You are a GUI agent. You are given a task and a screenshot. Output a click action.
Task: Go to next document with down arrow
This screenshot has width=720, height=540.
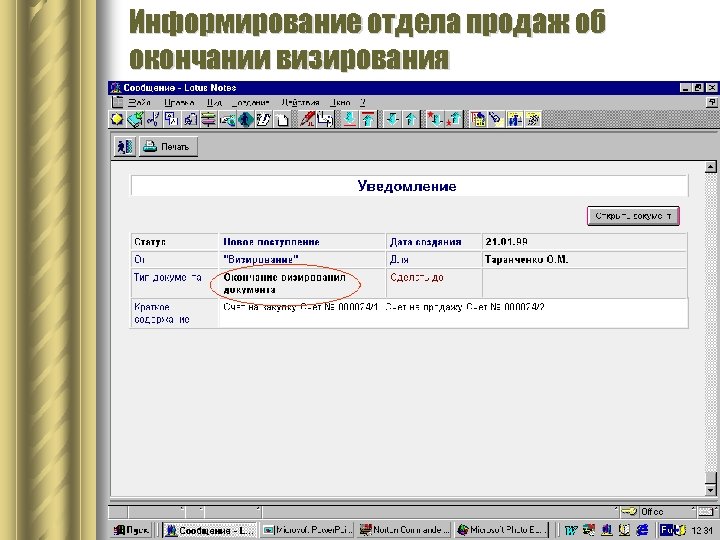(392, 119)
